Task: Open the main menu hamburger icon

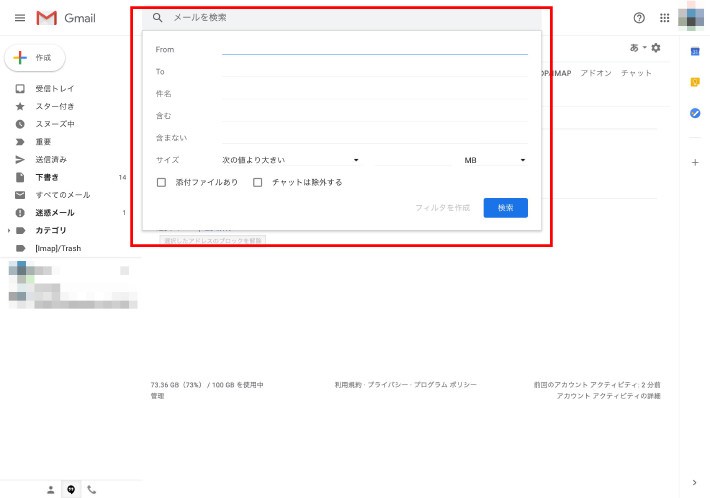Action: [20, 18]
